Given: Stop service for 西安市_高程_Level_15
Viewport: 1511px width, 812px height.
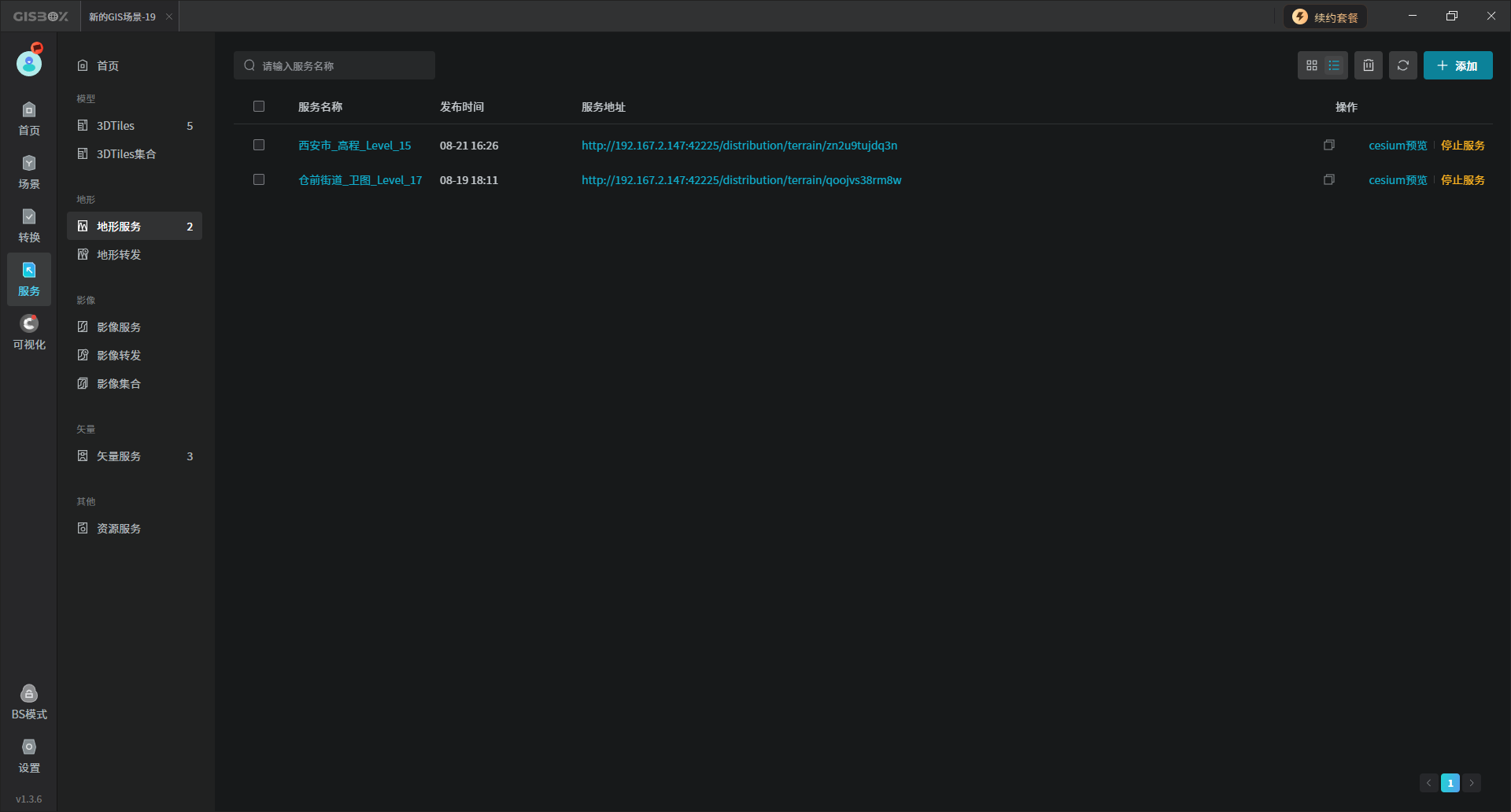Looking at the screenshot, I should tap(1462, 146).
